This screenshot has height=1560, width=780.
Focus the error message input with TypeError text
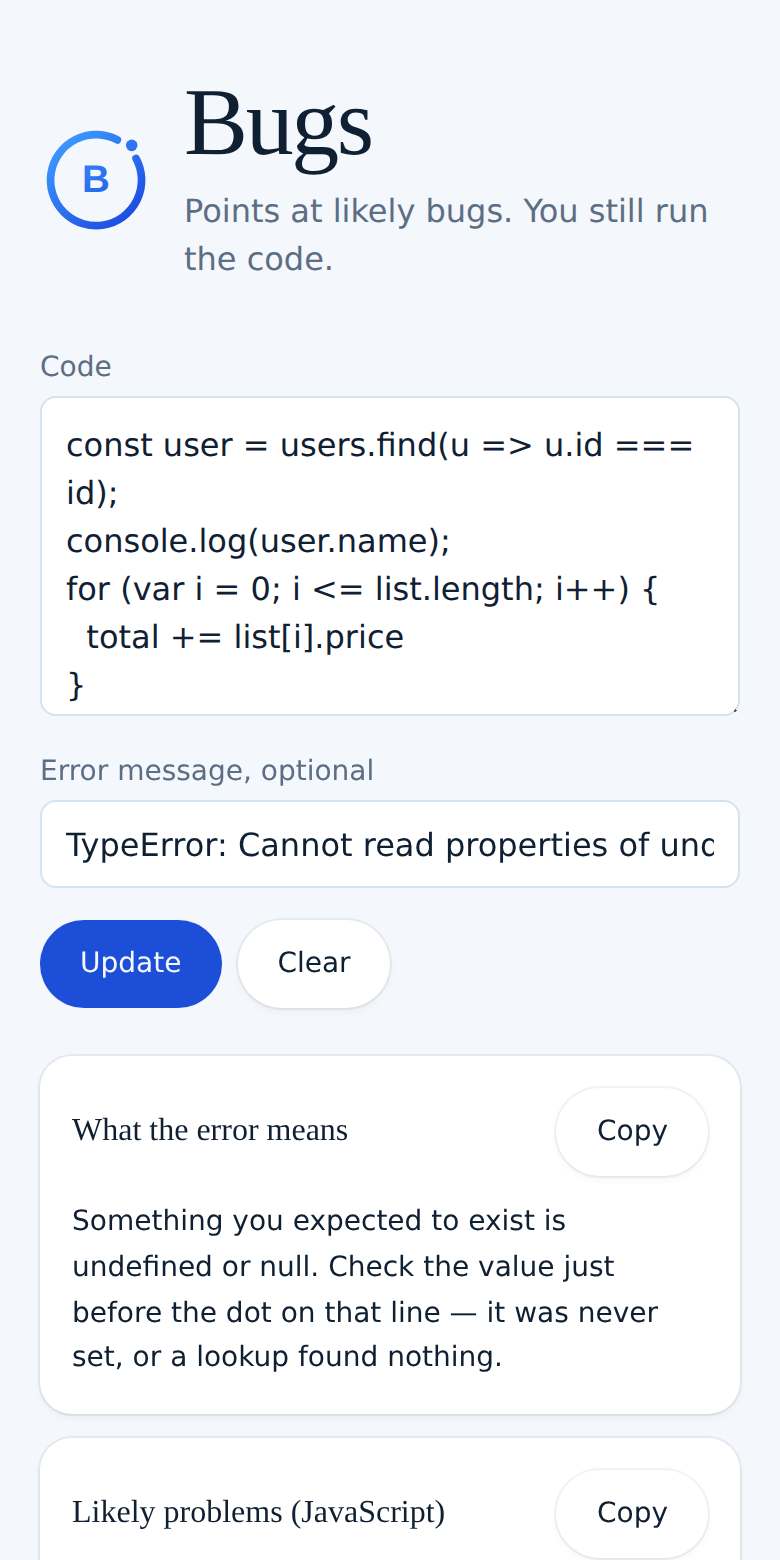390,844
